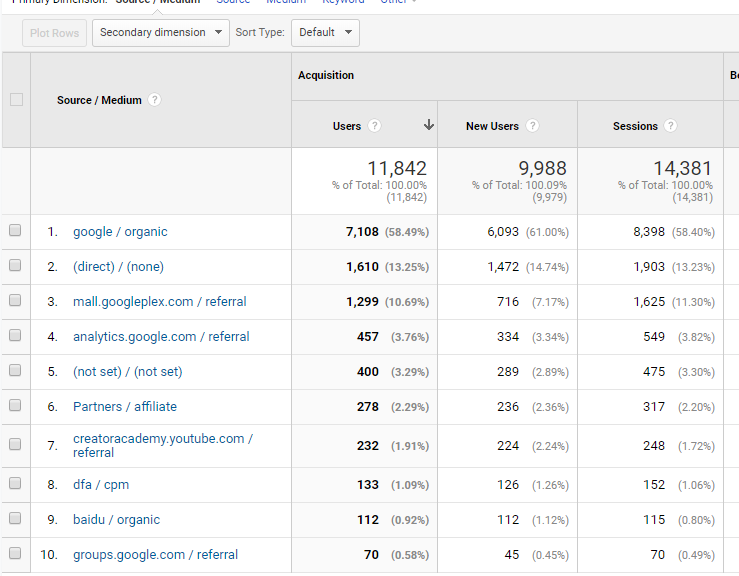This screenshot has width=739, height=576.
Task: Open Partners / affiliate source link
Action: [x=125, y=406]
